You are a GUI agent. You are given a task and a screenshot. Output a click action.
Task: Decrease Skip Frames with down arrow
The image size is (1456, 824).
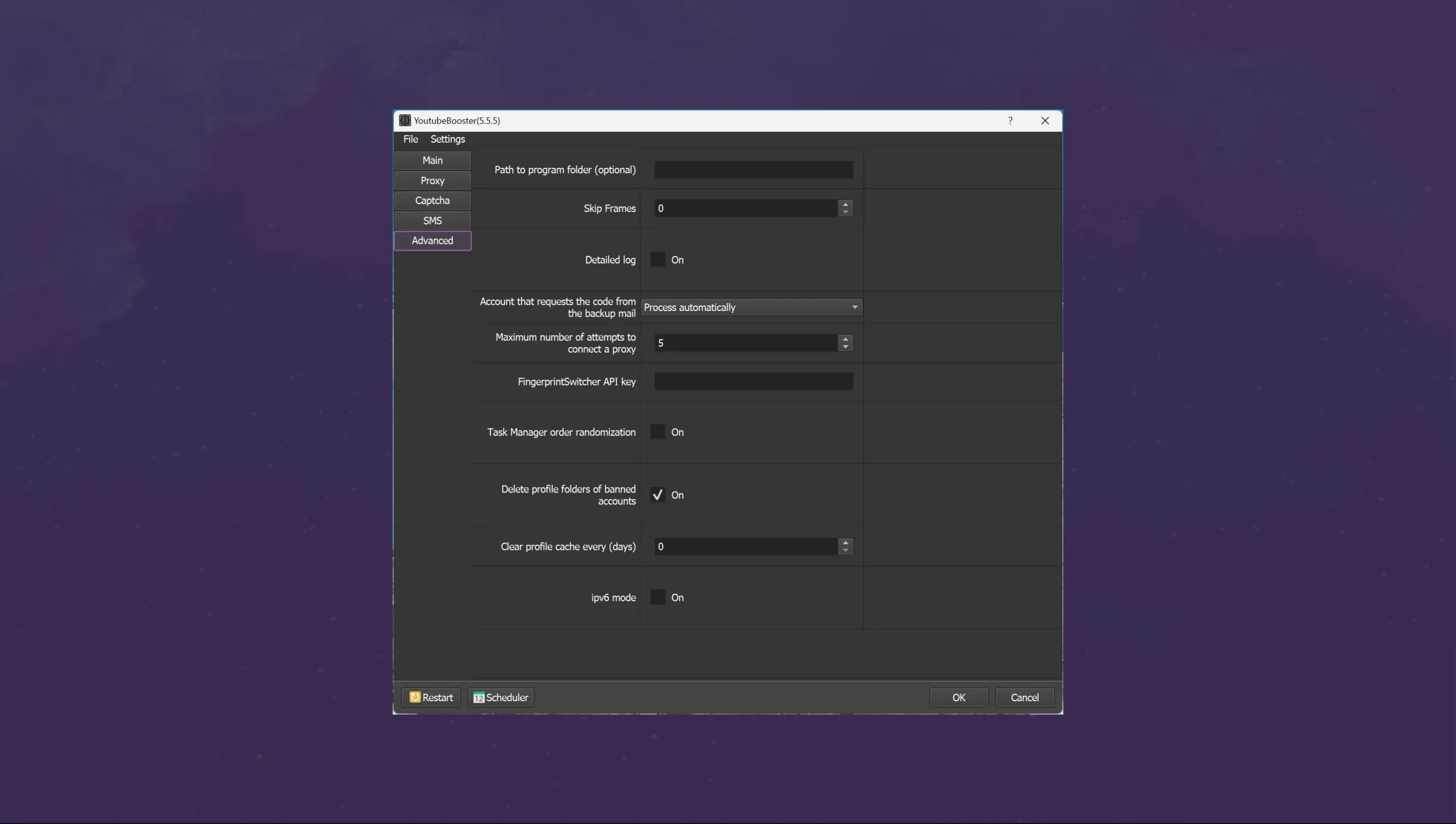coord(845,212)
